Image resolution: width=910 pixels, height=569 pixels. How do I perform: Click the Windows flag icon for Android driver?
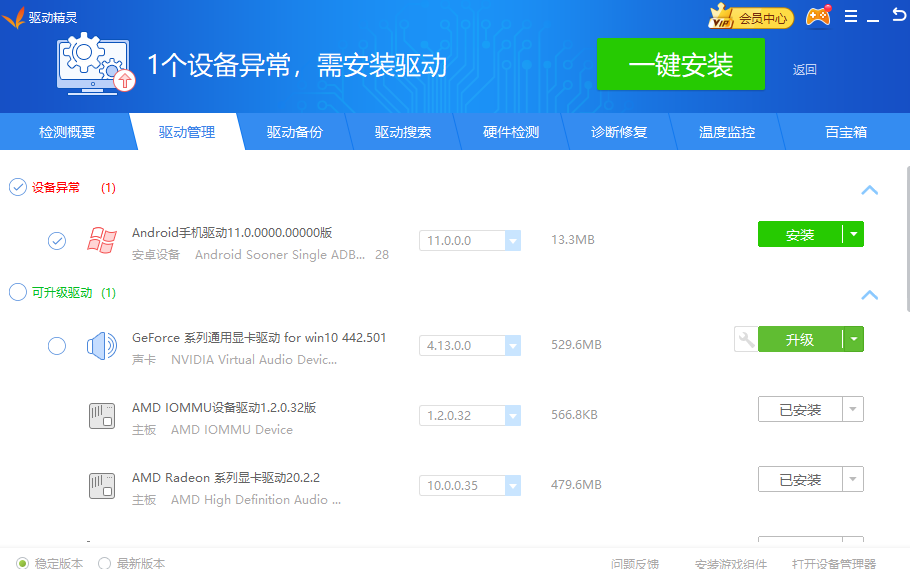click(x=102, y=240)
